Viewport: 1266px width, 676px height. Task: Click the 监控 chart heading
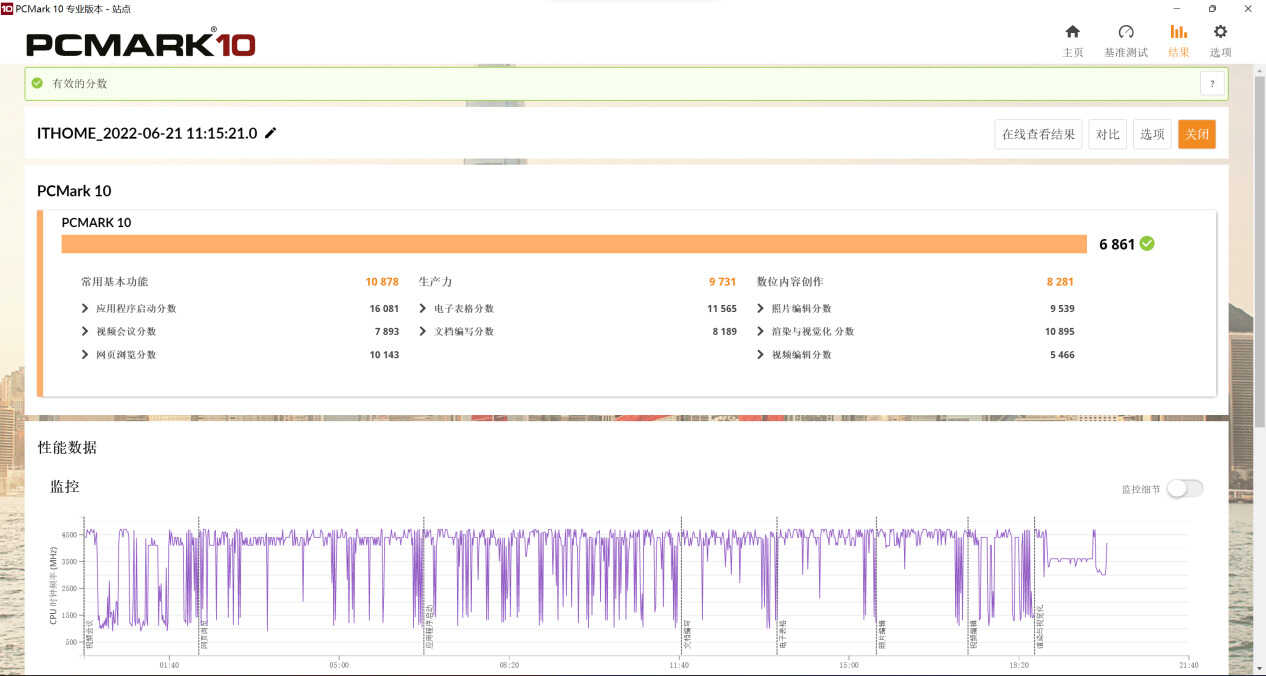point(65,487)
